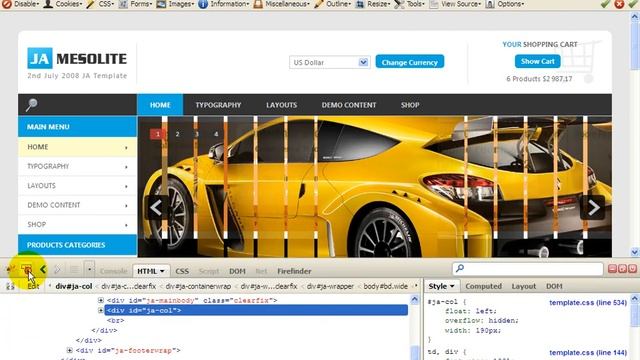Open the Tools toolbar menu
The image size is (640, 360).
coord(410,4)
